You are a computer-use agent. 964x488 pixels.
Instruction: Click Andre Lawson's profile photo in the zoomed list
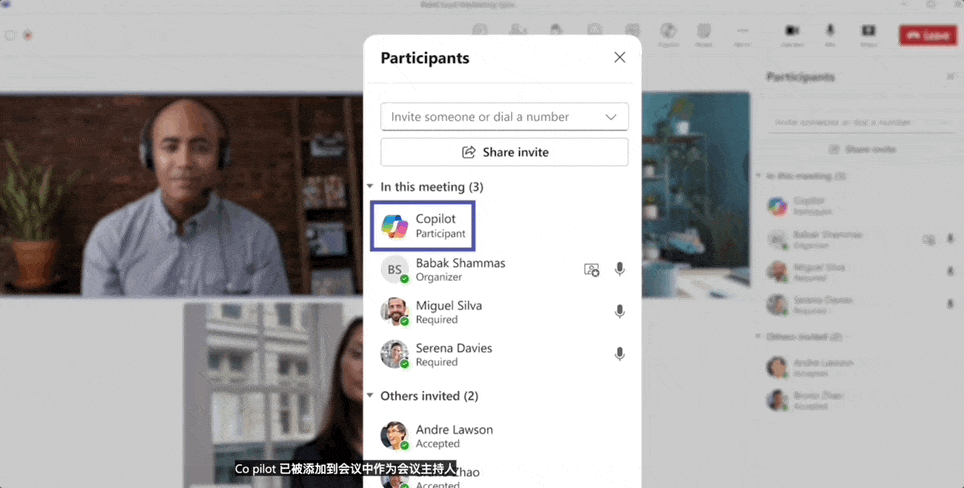pyautogui.click(x=394, y=436)
